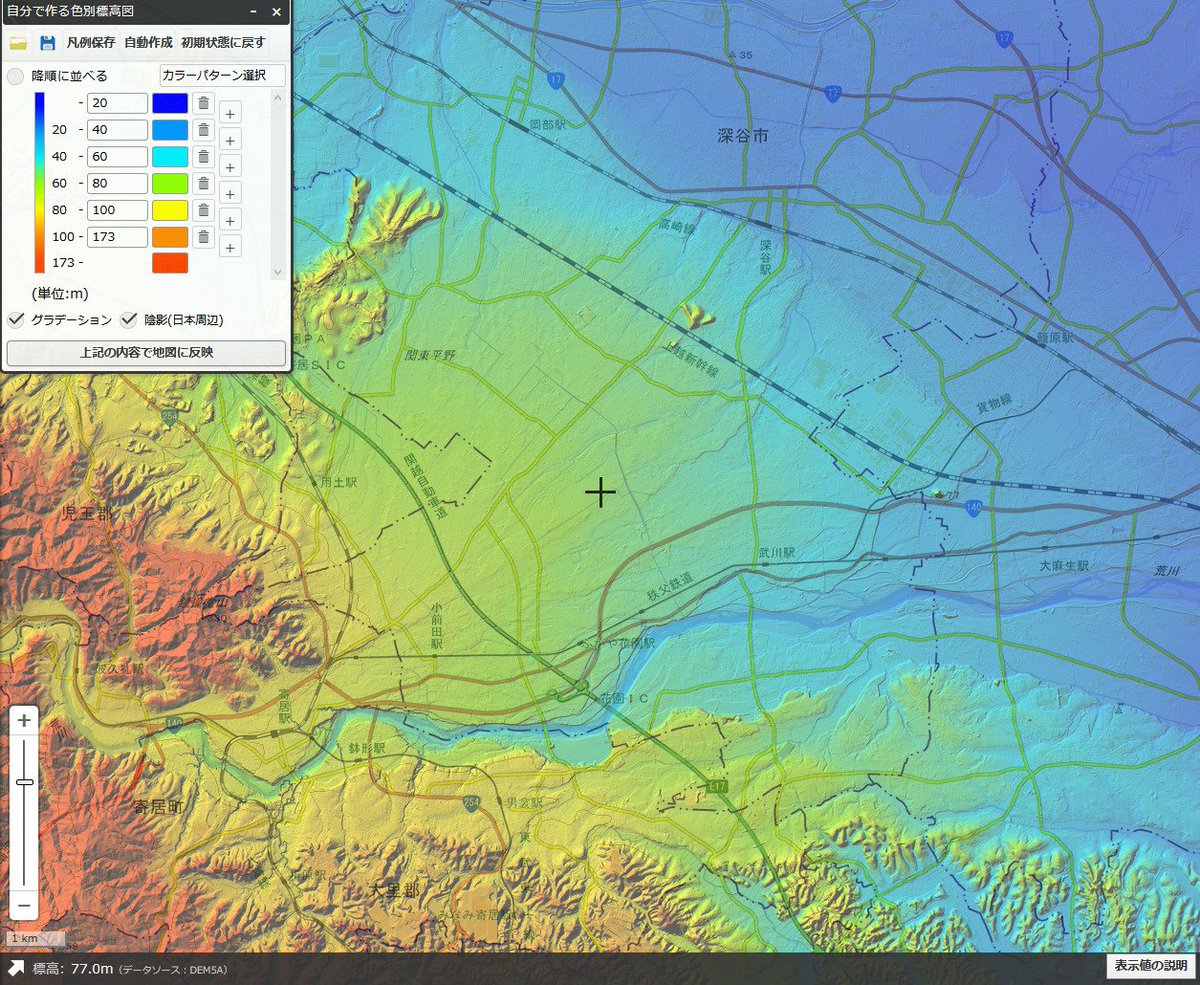Image resolution: width=1200 pixels, height=985 pixels.
Task: Click the black crosshair at the map center
Action: pyautogui.click(x=600, y=492)
